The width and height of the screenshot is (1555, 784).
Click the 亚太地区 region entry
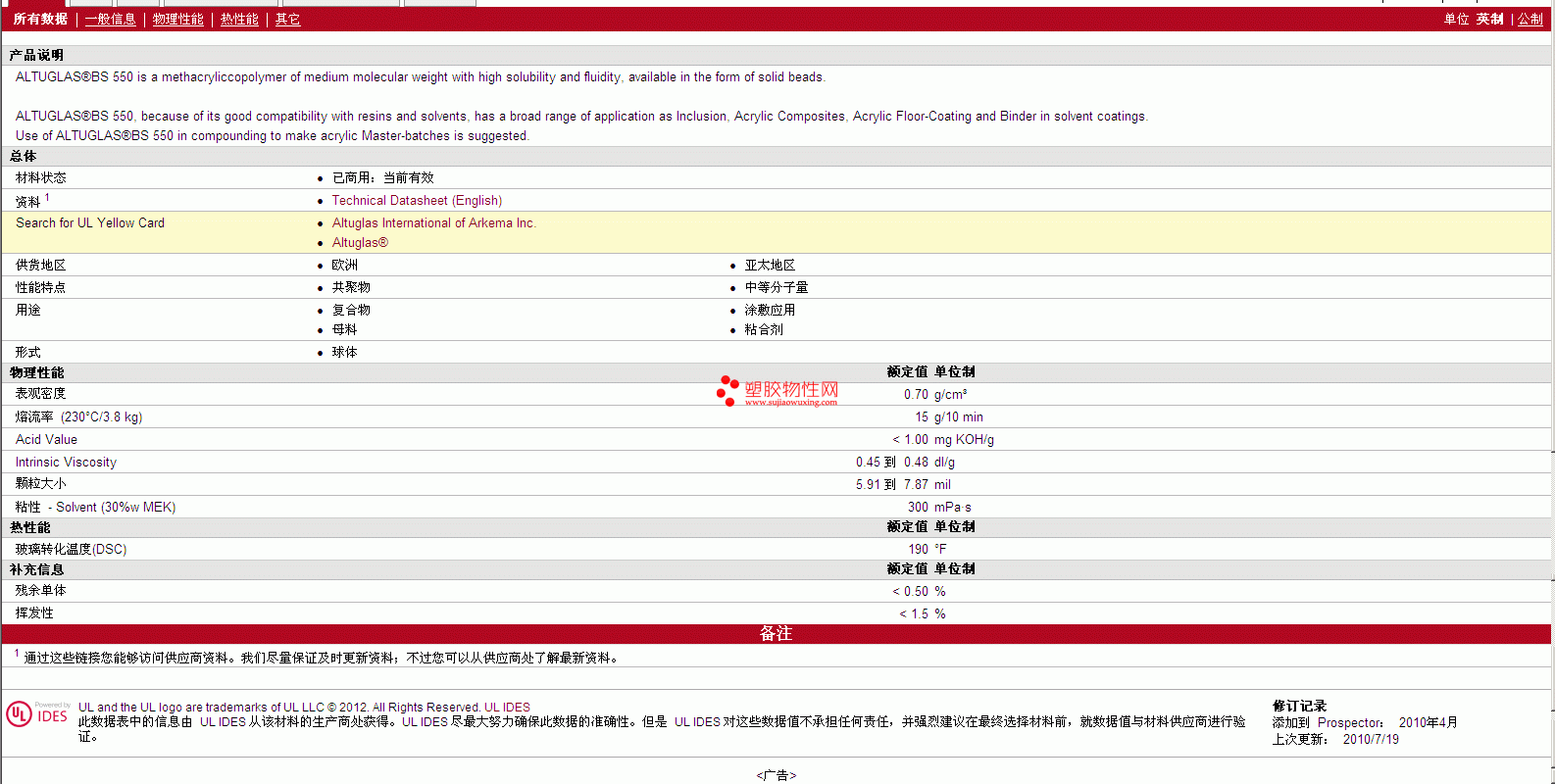(x=770, y=265)
